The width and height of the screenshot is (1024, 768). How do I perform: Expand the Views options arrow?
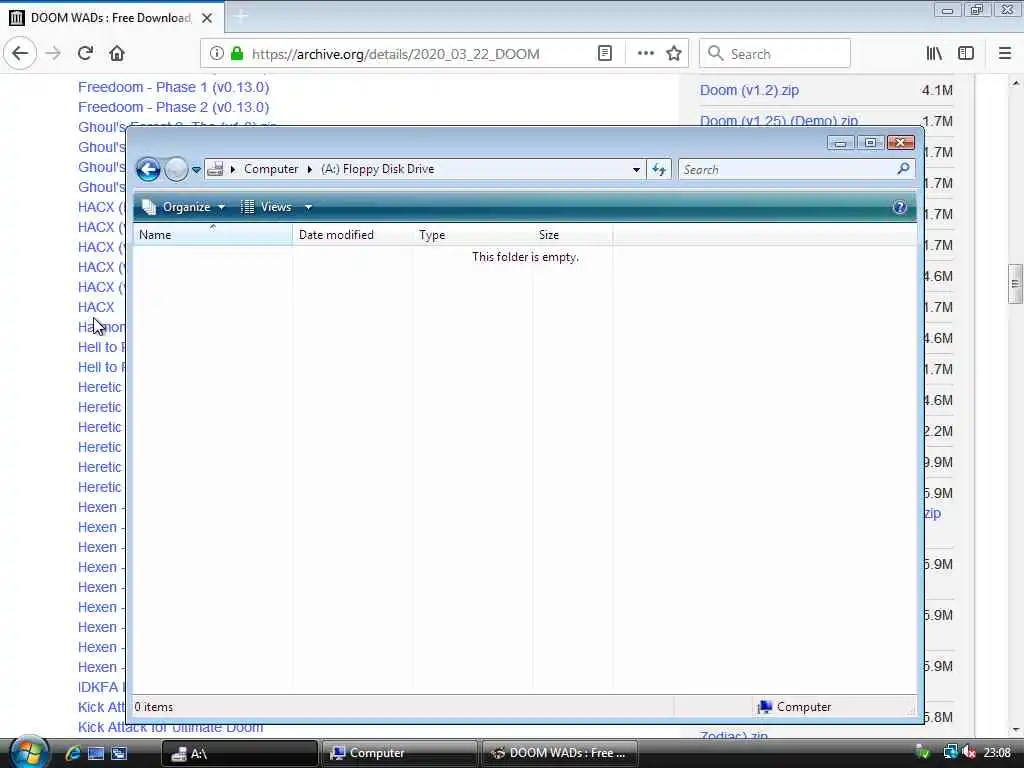[308, 208]
